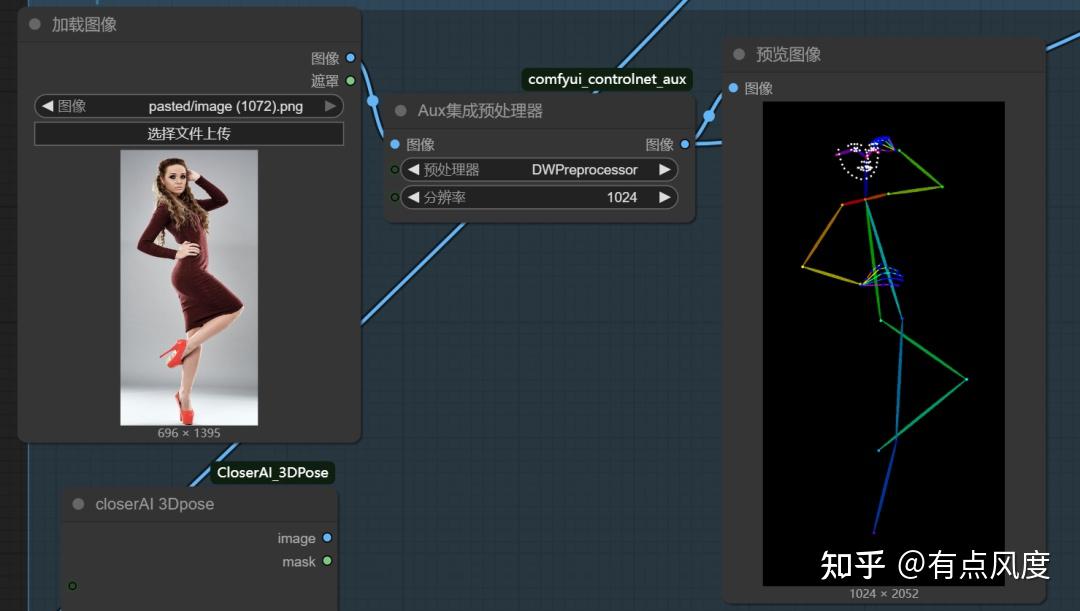Click the mask output slot on closerAI 3Dpose

coord(328,562)
